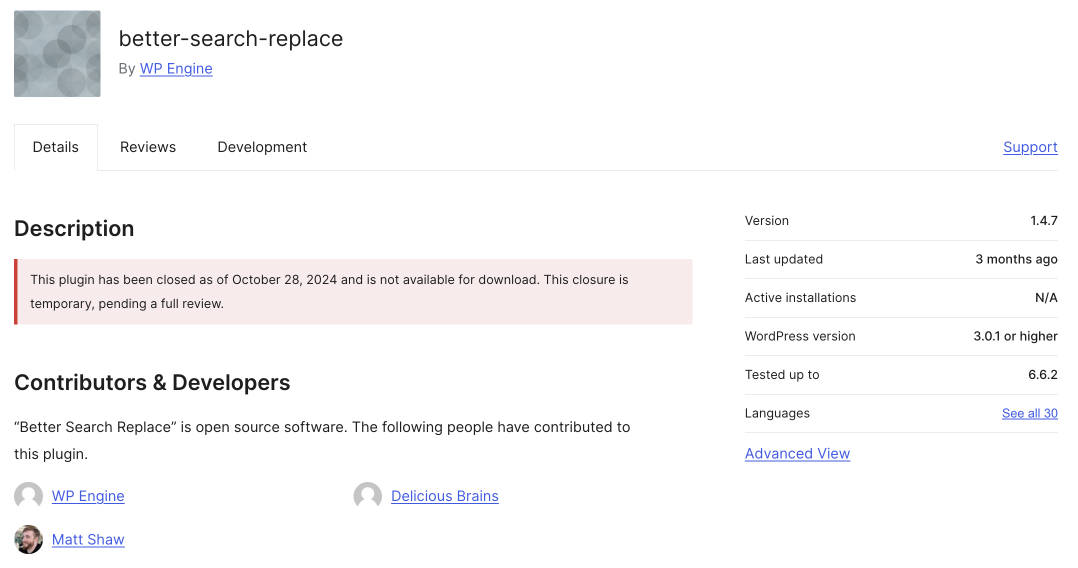The height and width of the screenshot is (568, 1078).
Task: Click the Tested up to 6.6.2 value
Action: point(1041,375)
